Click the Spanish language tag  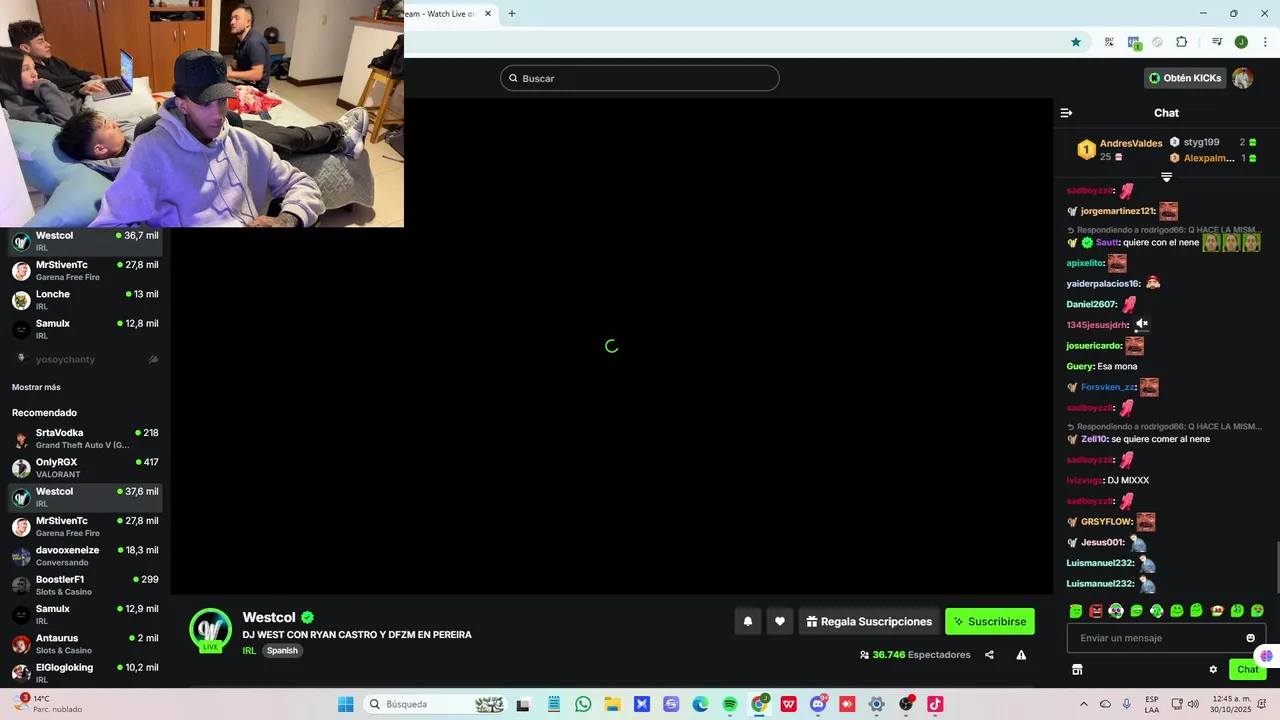tap(282, 650)
